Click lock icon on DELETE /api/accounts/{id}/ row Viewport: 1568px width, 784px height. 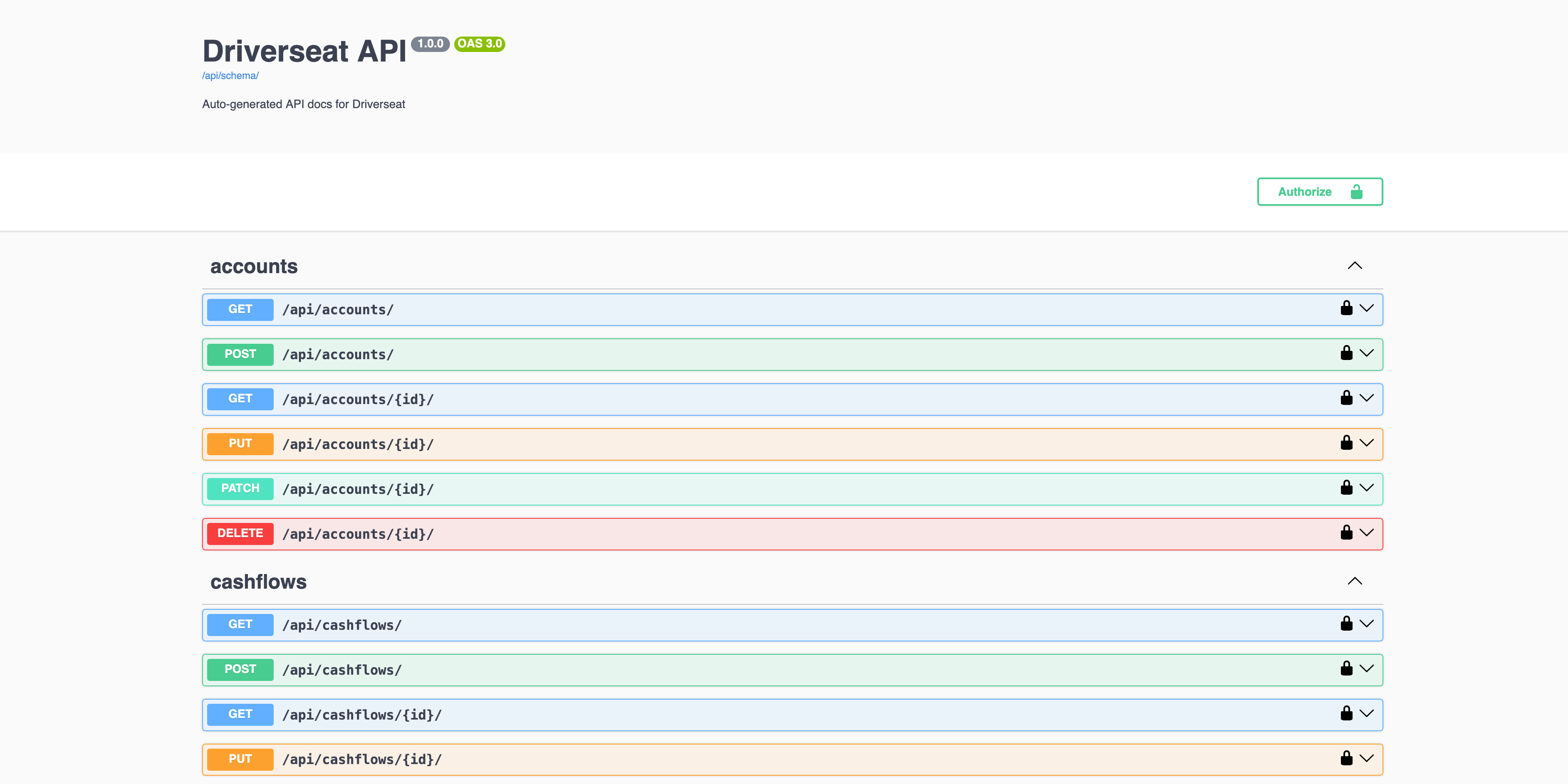point(1346,533)
